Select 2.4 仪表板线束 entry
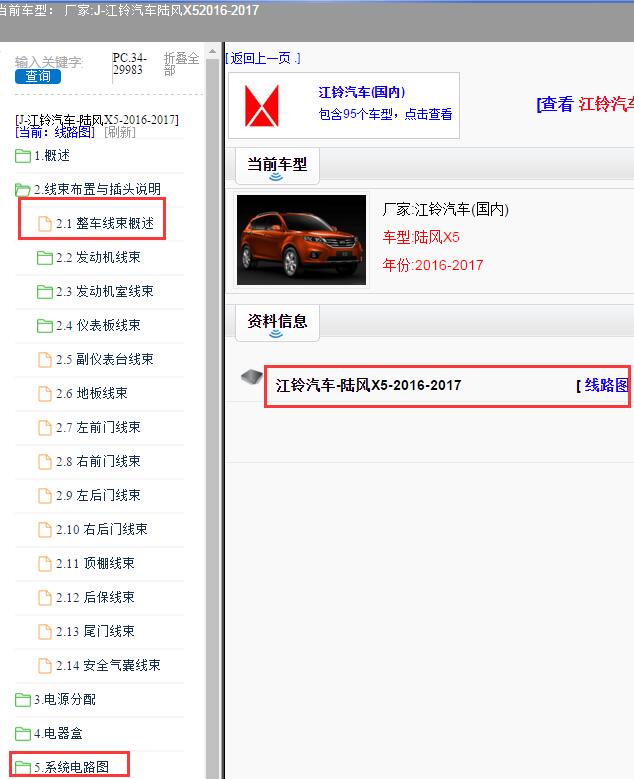Screen dimensions: 634x779 tap(98, 325)
